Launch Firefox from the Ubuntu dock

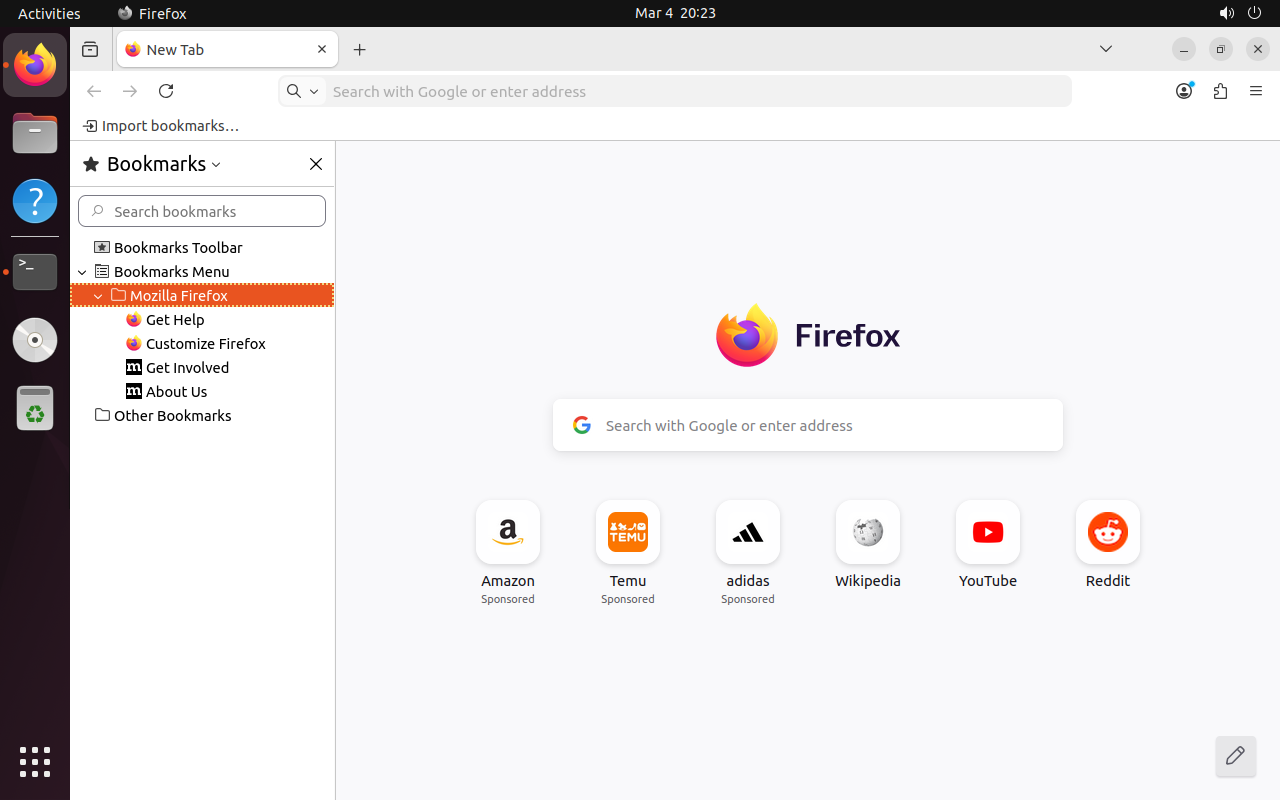pyautogui.click(x=35, y=65)
